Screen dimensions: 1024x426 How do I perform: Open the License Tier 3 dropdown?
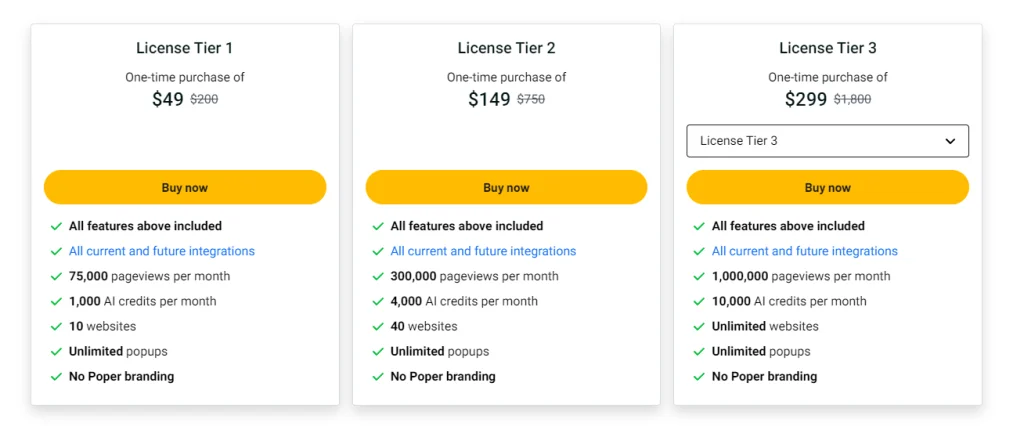[827, 141]
